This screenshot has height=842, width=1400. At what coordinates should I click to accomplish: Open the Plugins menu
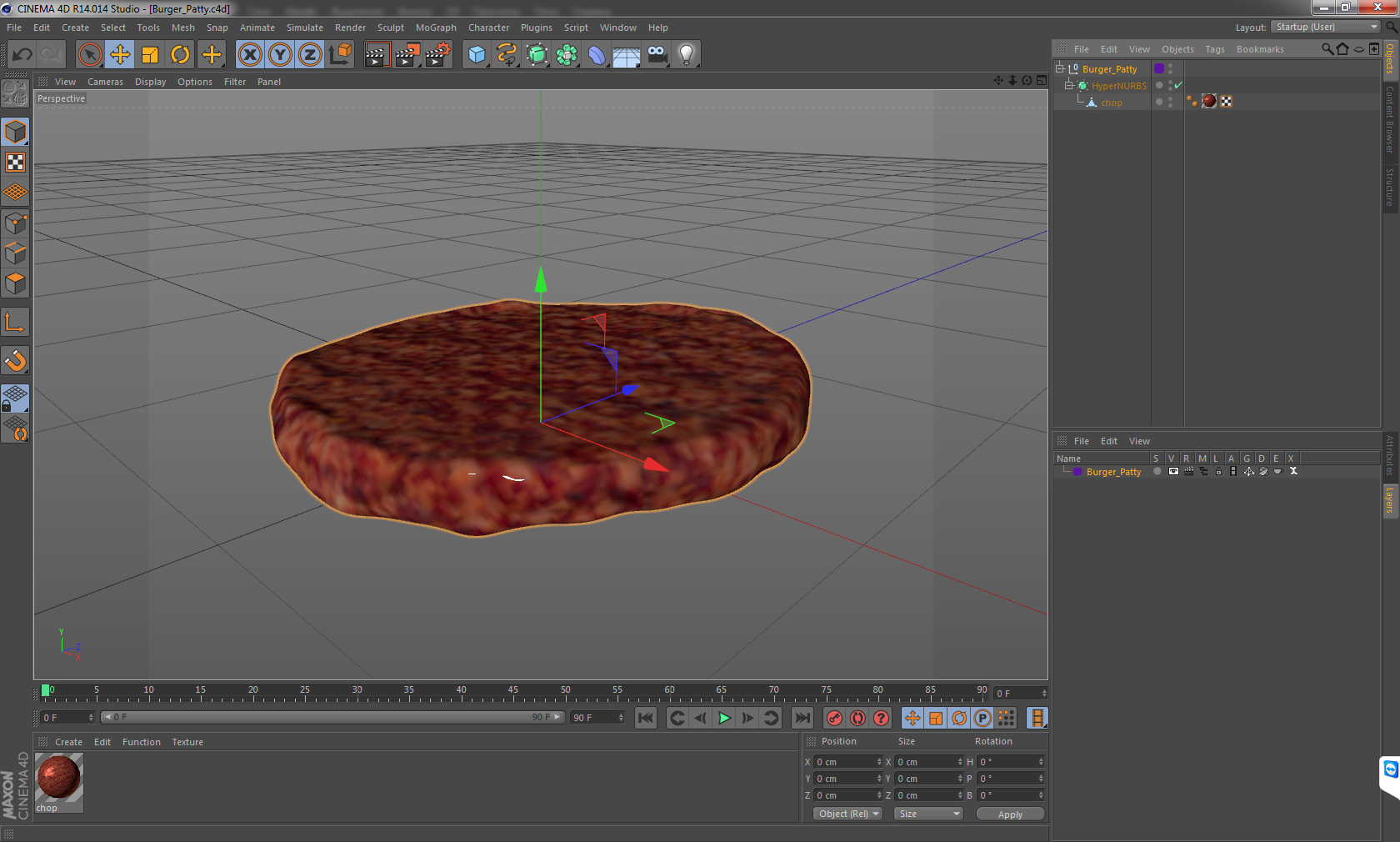(536, 28)
